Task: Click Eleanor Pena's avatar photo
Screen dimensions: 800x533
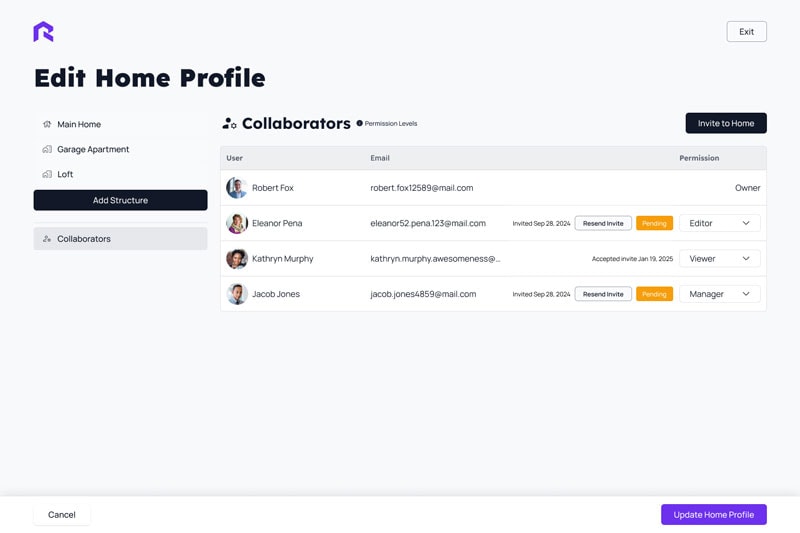Action: (237, 223)
